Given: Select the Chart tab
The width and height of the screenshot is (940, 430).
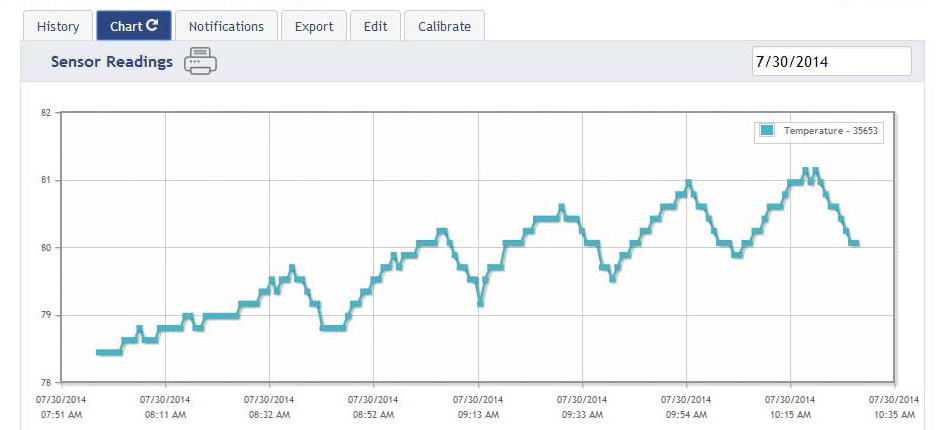Looking at the screenshot, I should [x=134, y=26].
